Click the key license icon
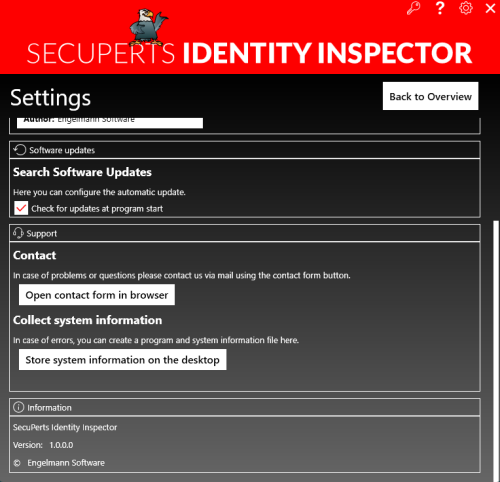 [x=414, y=8]
